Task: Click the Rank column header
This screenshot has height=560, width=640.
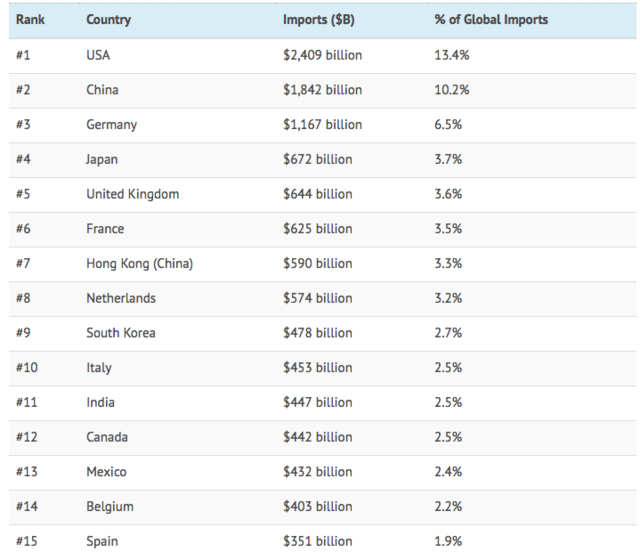Action: tap(30, 20)
